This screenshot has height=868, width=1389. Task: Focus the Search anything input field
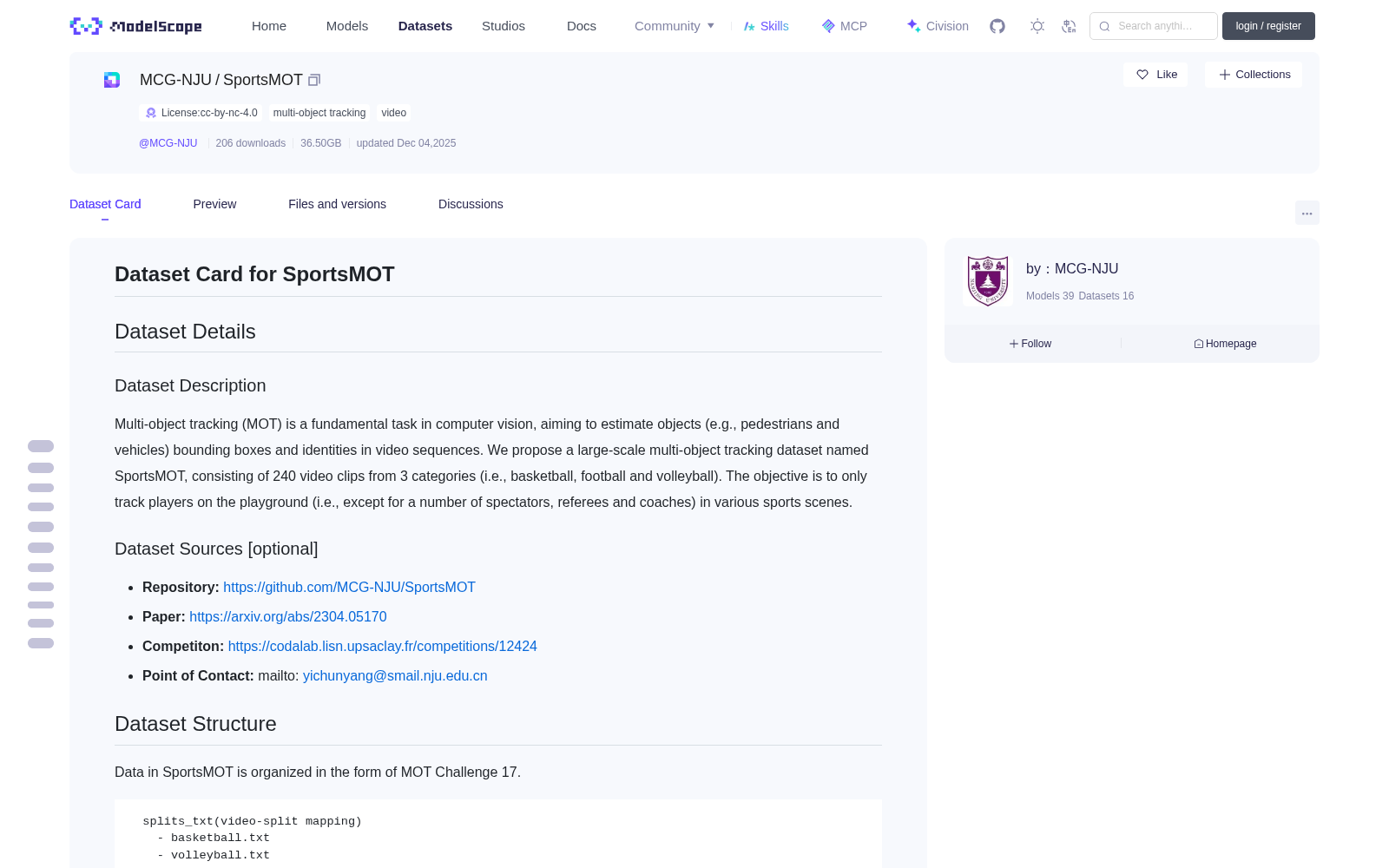[1154, 26]
